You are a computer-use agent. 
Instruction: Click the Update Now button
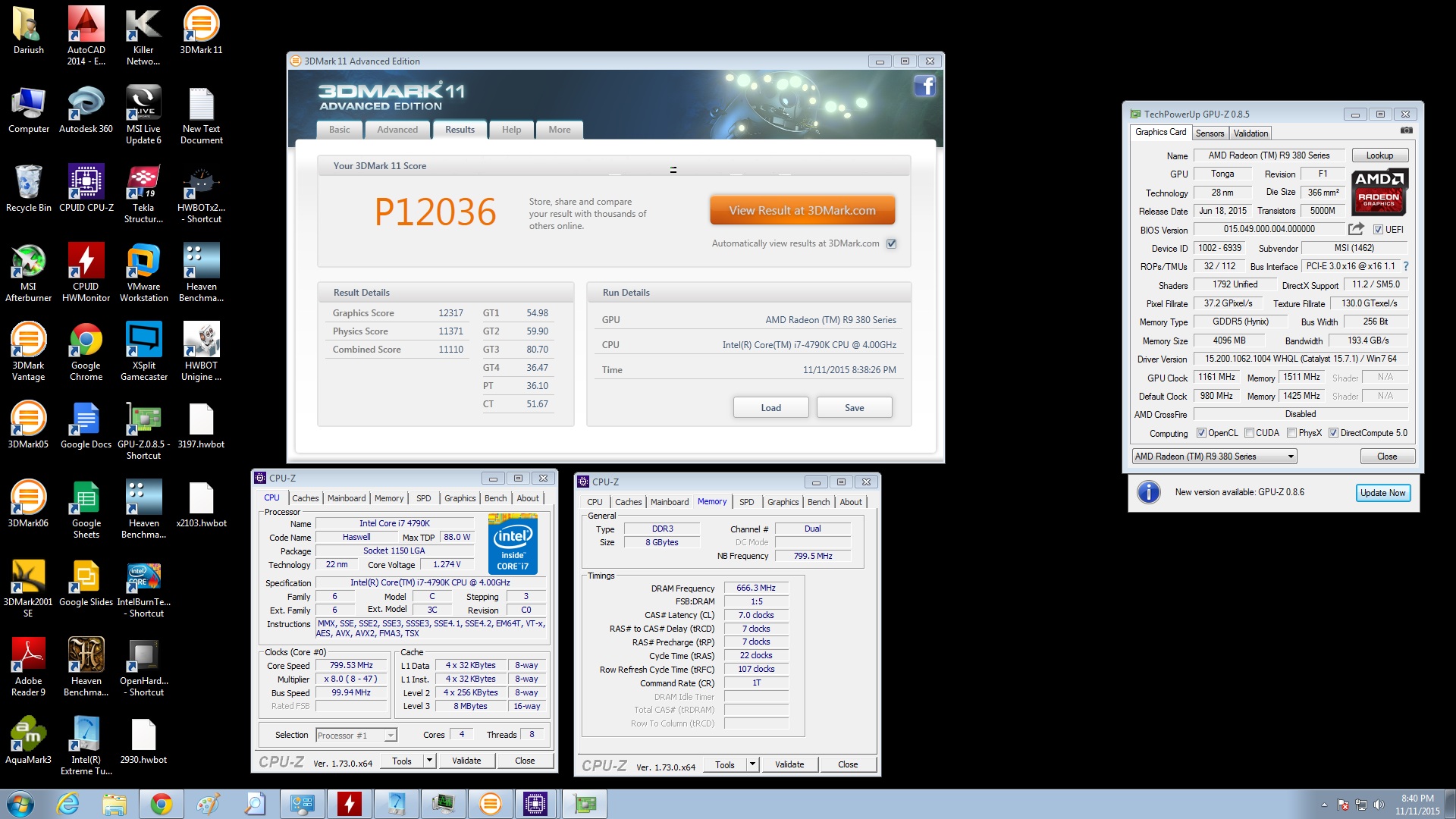coord(1382,493)
